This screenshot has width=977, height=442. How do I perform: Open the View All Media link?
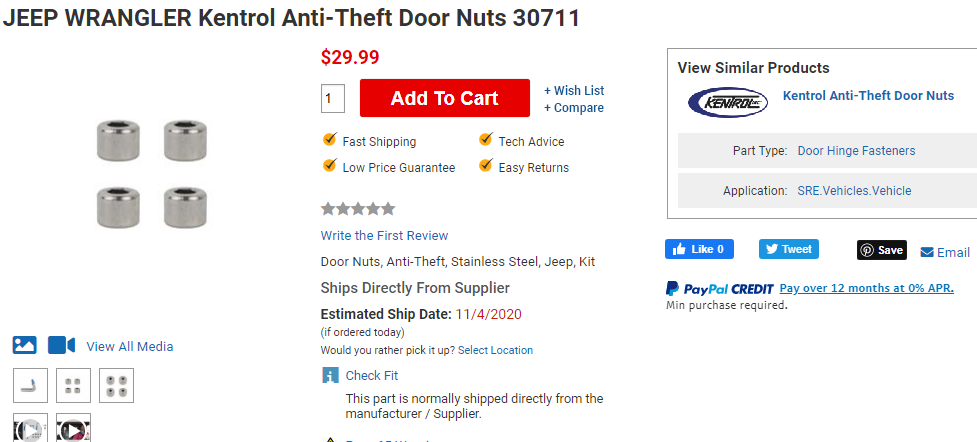tap(130, 346)
